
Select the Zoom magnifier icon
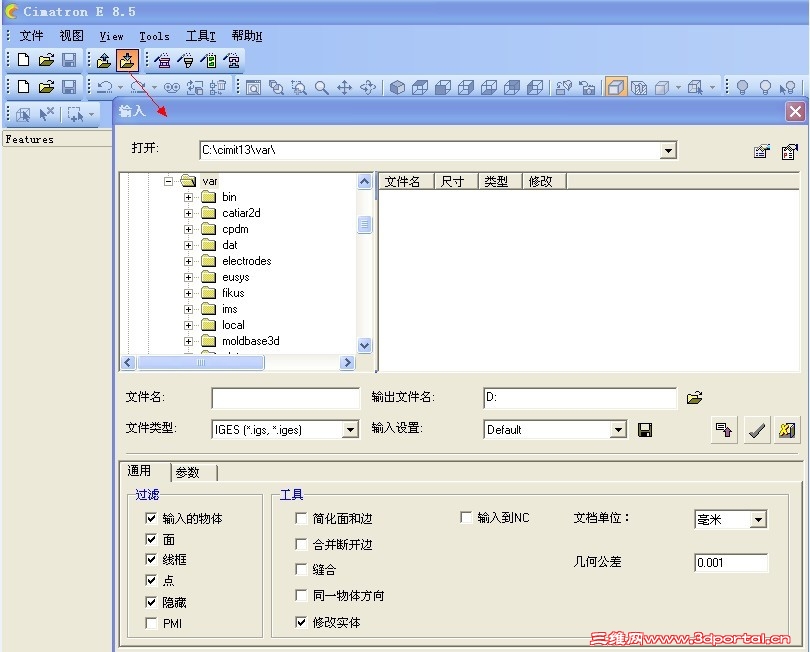(321, 88)
